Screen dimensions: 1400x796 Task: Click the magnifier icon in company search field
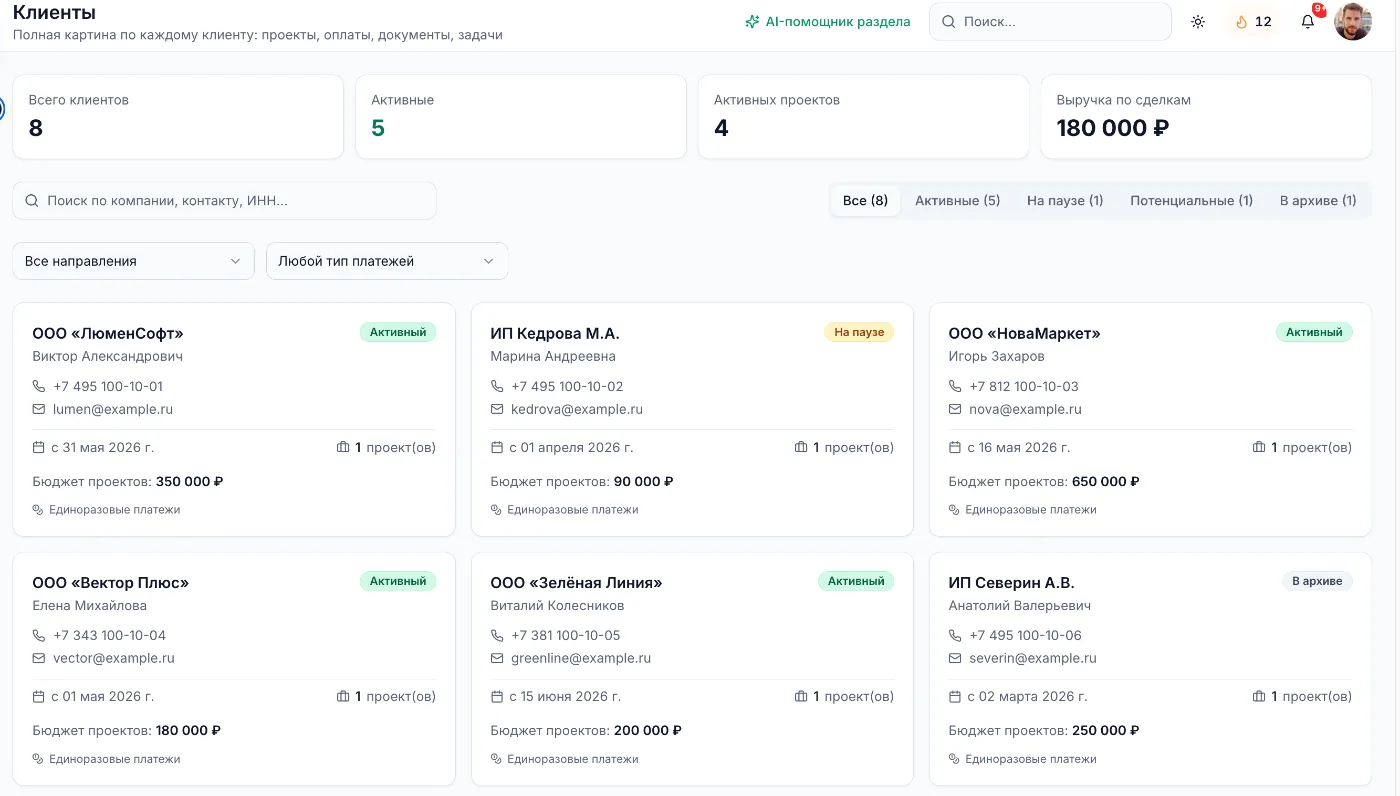pos(32,201)
